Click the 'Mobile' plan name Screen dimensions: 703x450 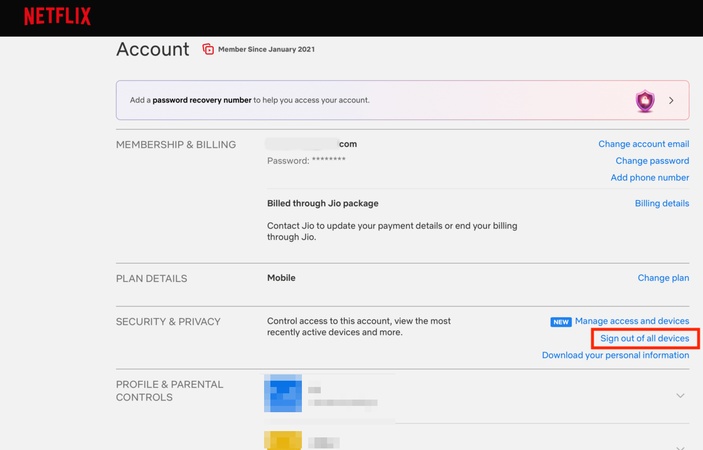coord(281,278)
